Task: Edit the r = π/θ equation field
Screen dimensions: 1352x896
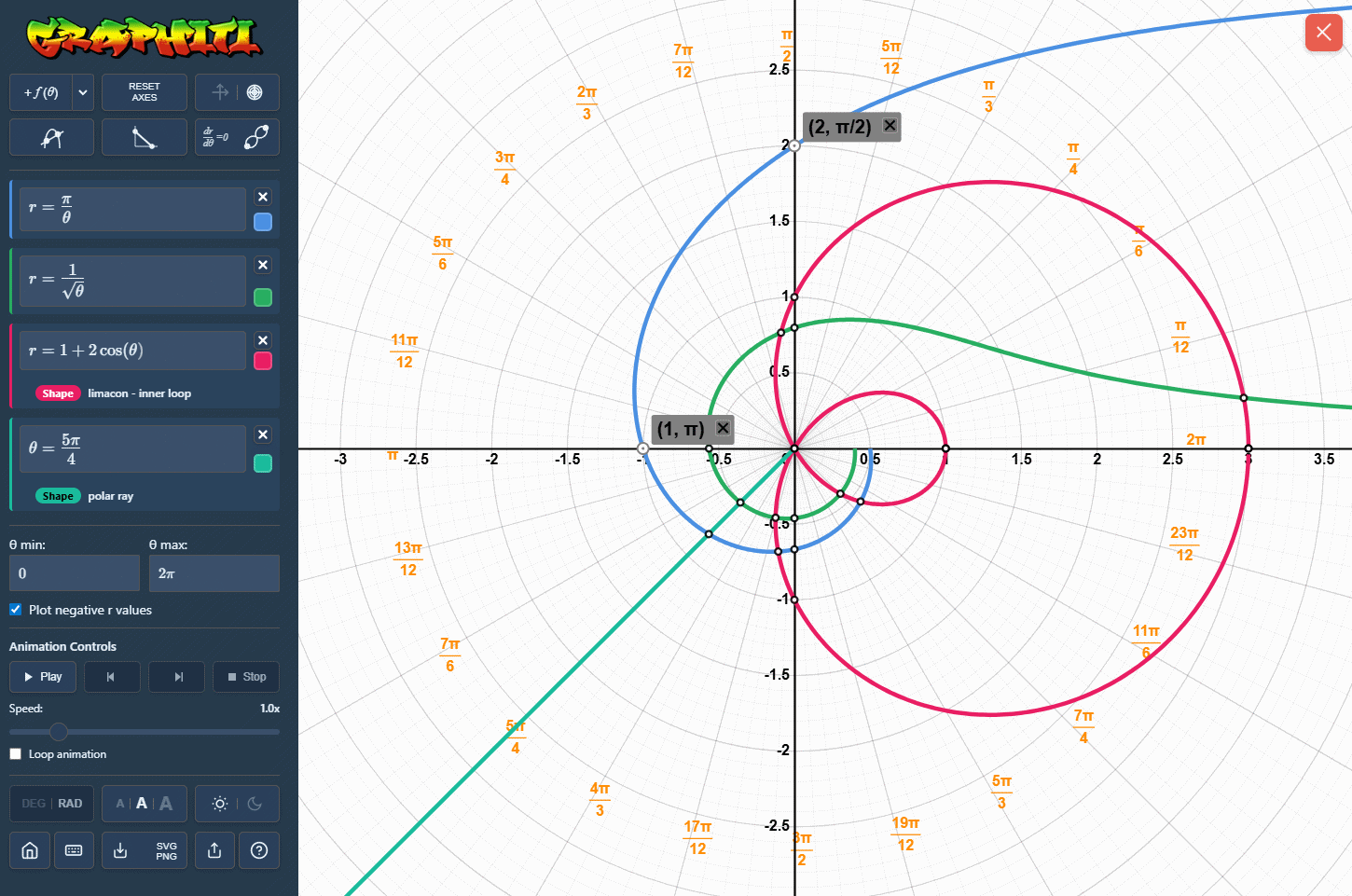Action: [132, 209]
